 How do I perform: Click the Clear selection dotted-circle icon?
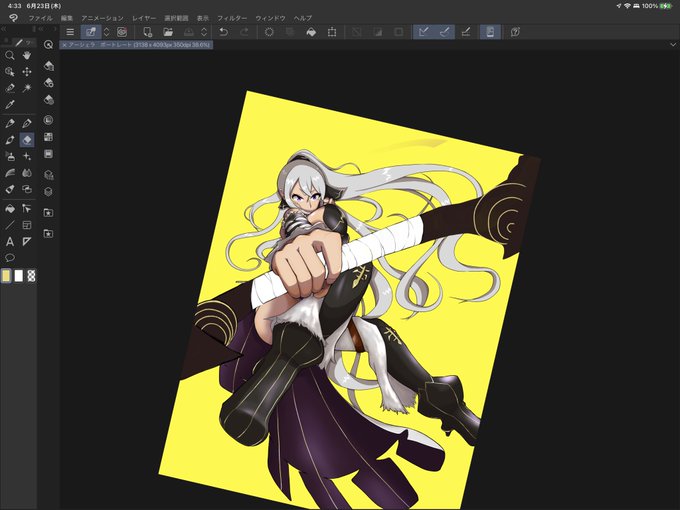tap(269, 32)
